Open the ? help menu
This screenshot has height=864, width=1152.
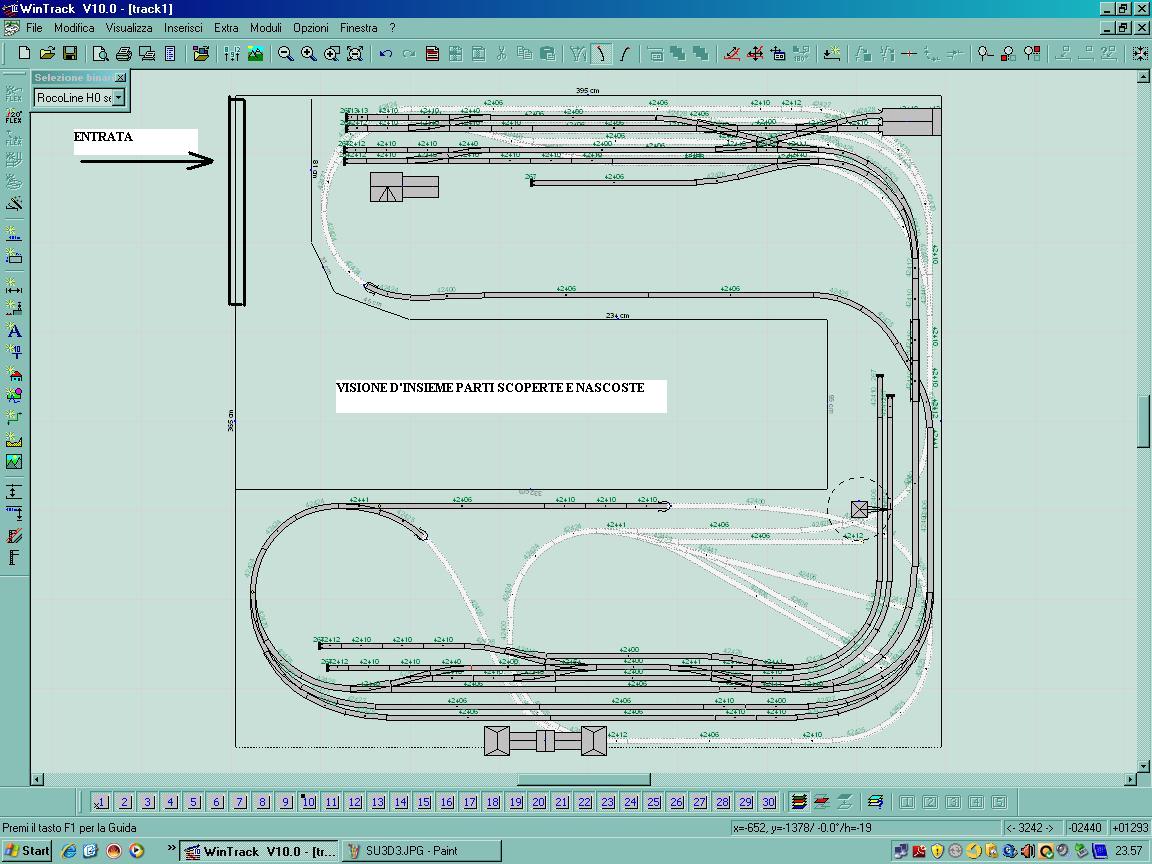392,28
